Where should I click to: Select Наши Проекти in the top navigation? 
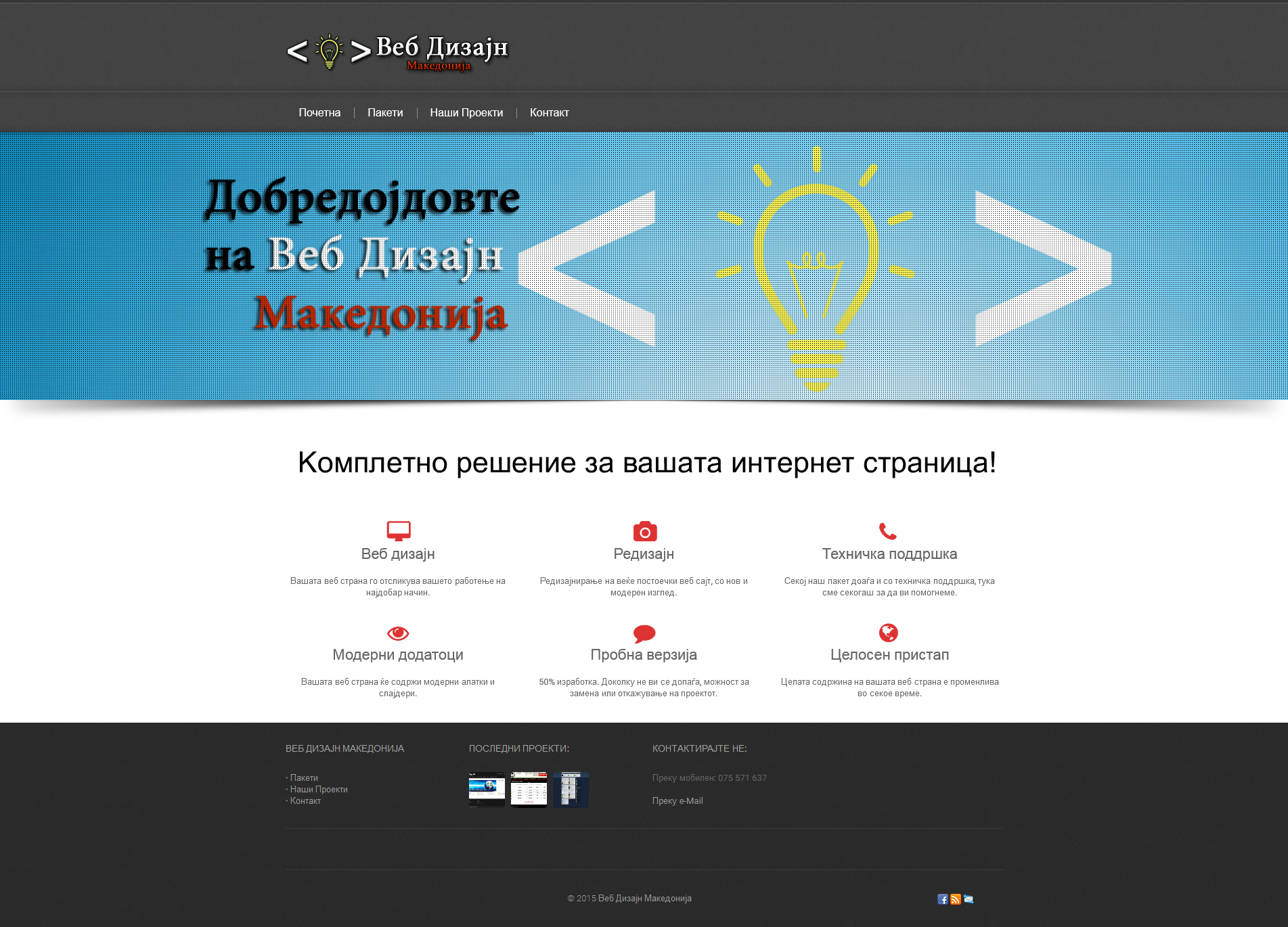pyautogui.click(x=466, y=113)
